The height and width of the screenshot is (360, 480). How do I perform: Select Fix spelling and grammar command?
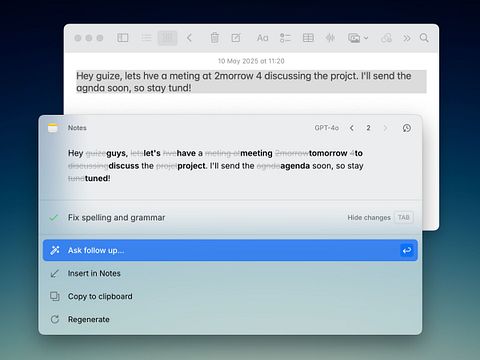[116, 218]
